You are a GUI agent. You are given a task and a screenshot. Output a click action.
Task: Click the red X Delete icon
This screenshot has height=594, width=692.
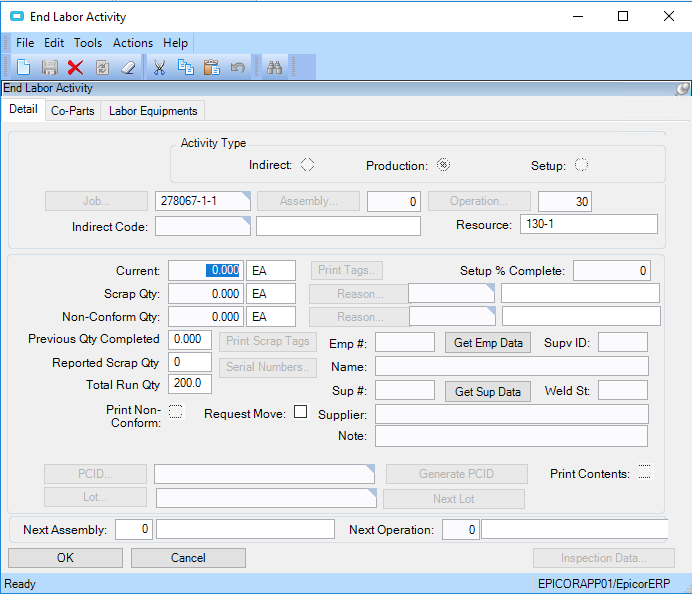(x=75, y=68)
